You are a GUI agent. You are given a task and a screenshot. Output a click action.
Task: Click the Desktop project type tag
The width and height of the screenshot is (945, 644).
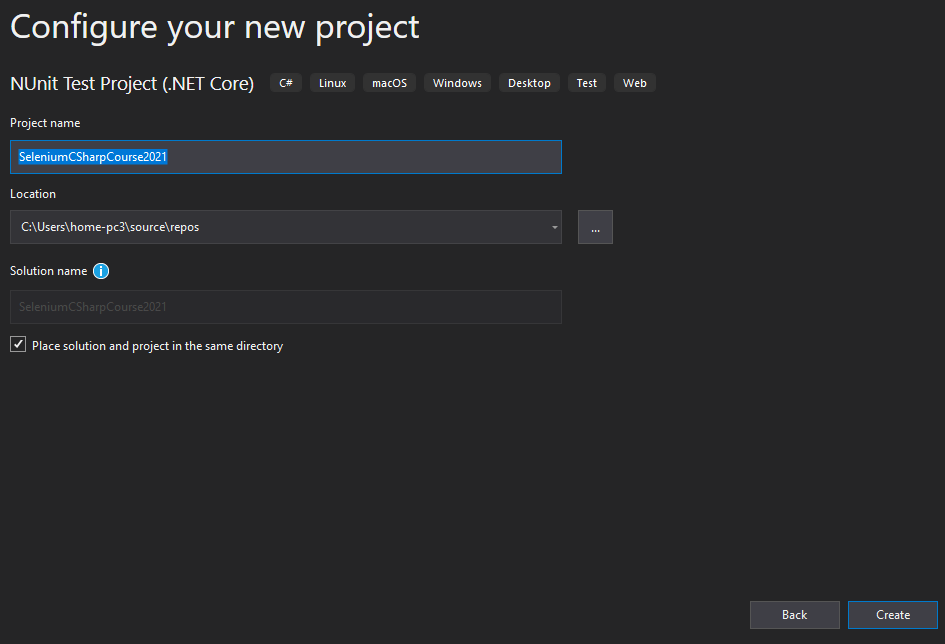529,83
